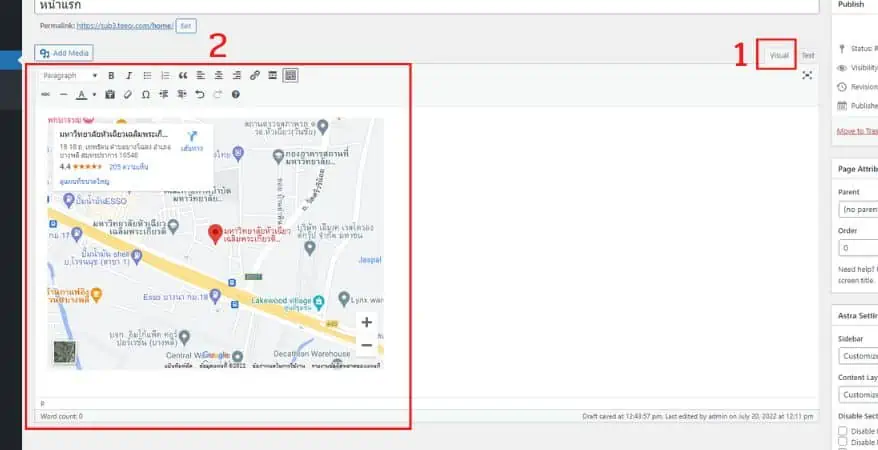Image resolution: width=878 pixels, height=450 pixels.
Task: Tick the second checkbox under Disable Sections
Action: point(843,442)
